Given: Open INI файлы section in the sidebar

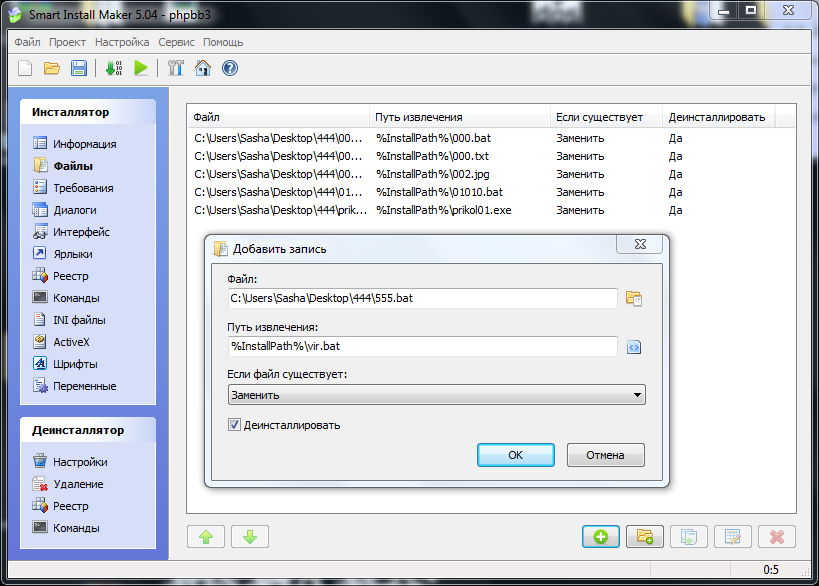Looking at the screenshot, I should tap(69, 320).
